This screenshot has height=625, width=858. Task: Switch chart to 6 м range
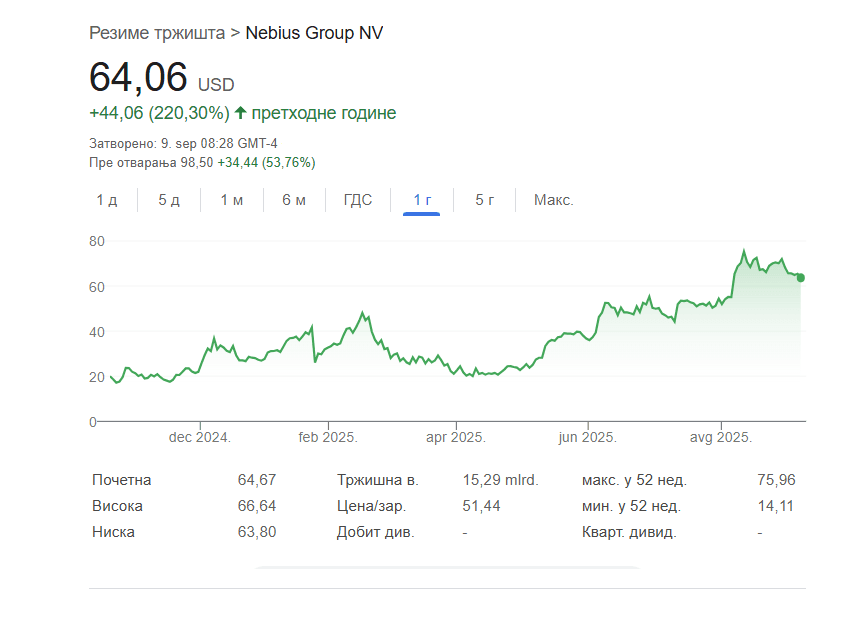(294, 200)
